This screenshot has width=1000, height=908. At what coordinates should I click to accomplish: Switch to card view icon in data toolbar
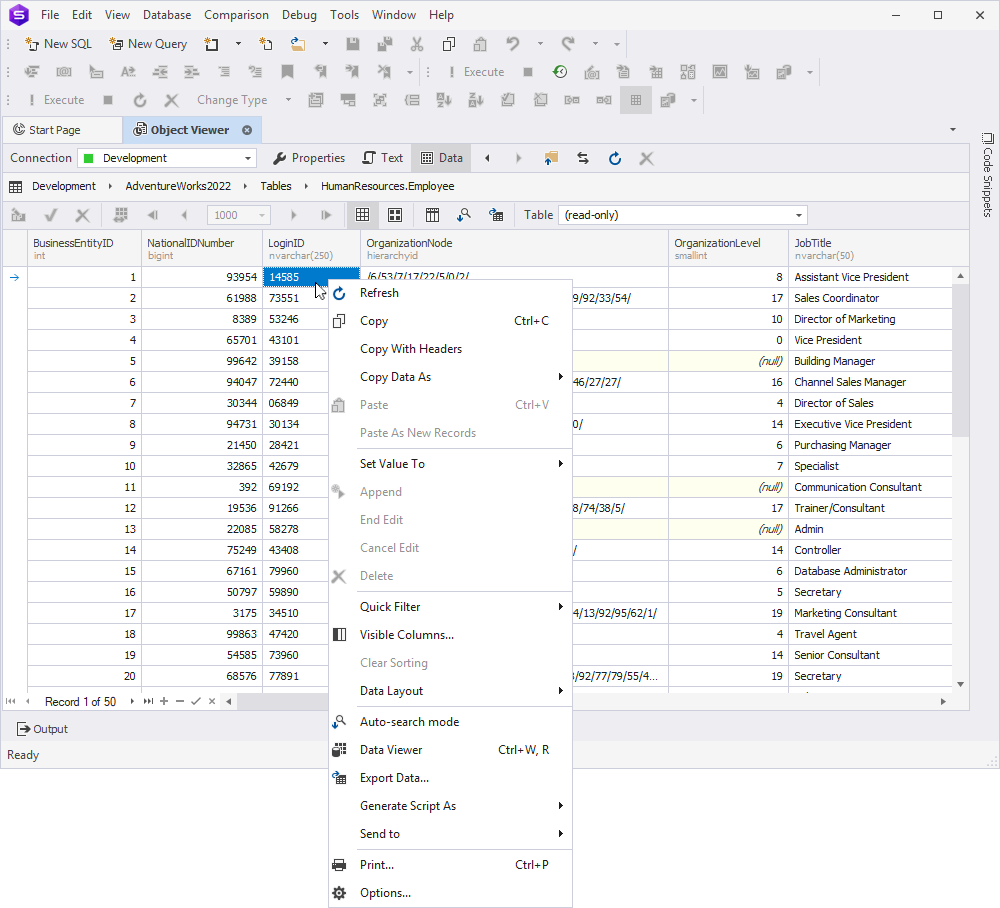pyautogui.click(x=395, y=215)
